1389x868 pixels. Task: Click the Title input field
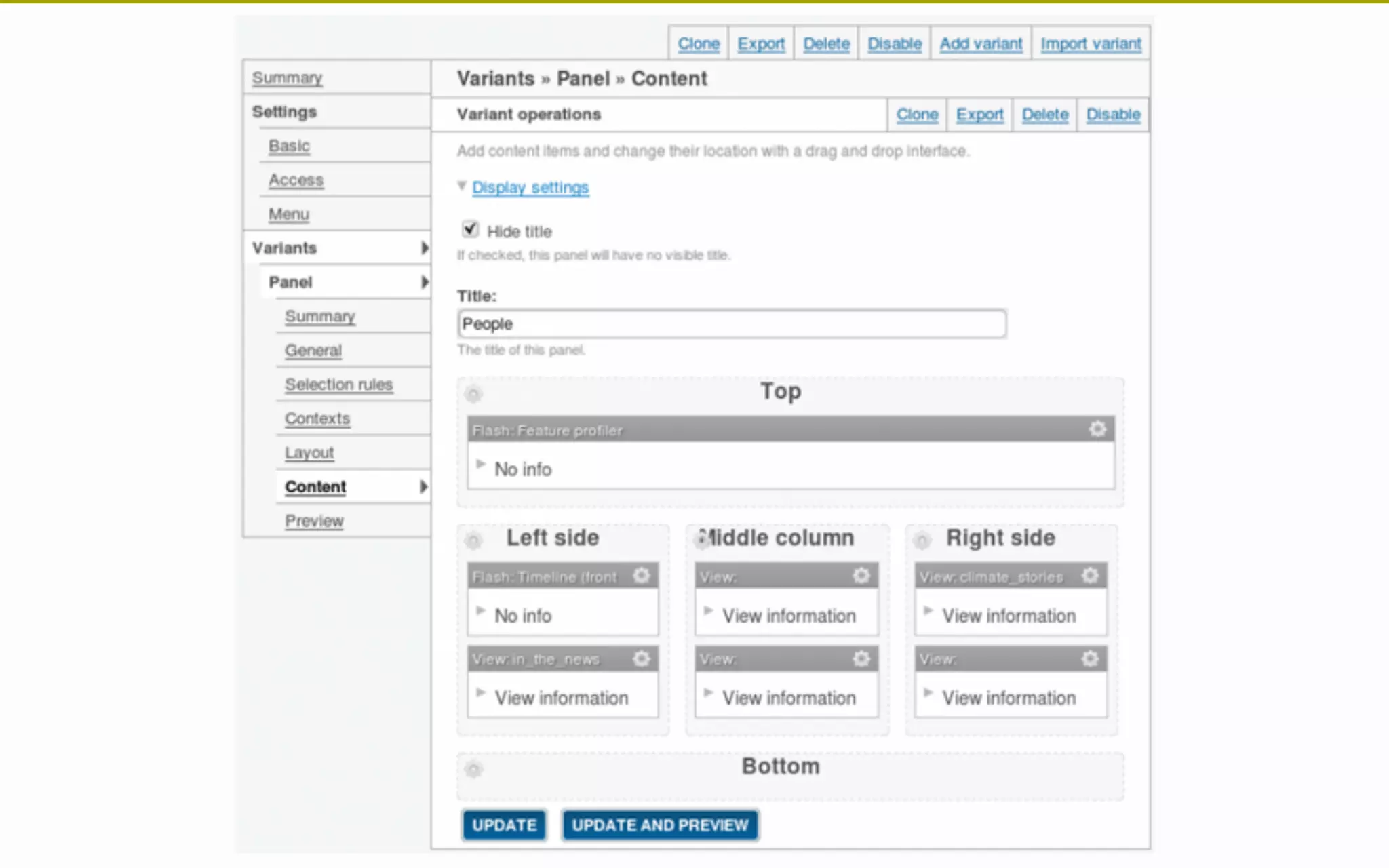731,324
